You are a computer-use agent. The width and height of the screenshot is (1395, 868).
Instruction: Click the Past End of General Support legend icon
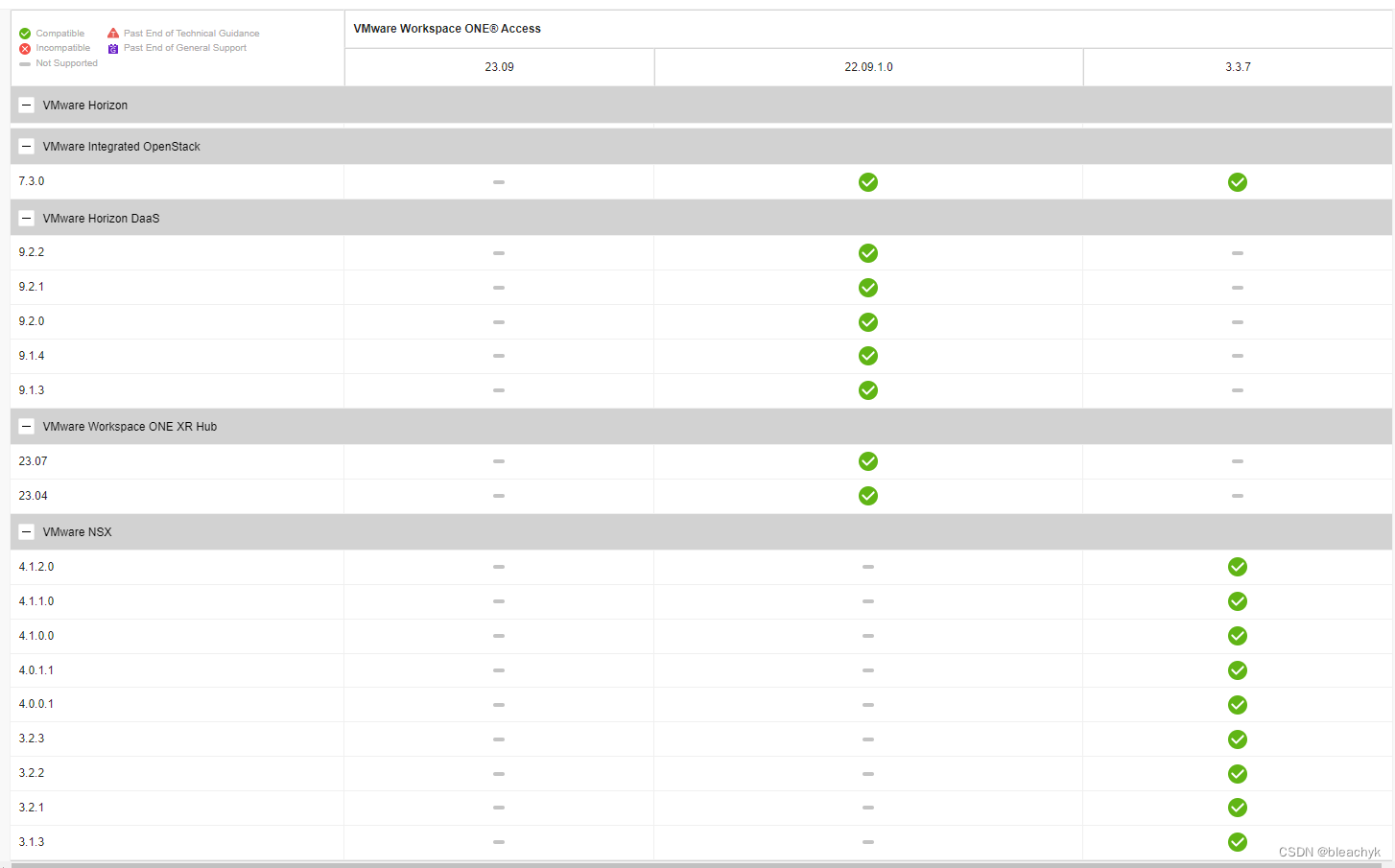[112, 48]
